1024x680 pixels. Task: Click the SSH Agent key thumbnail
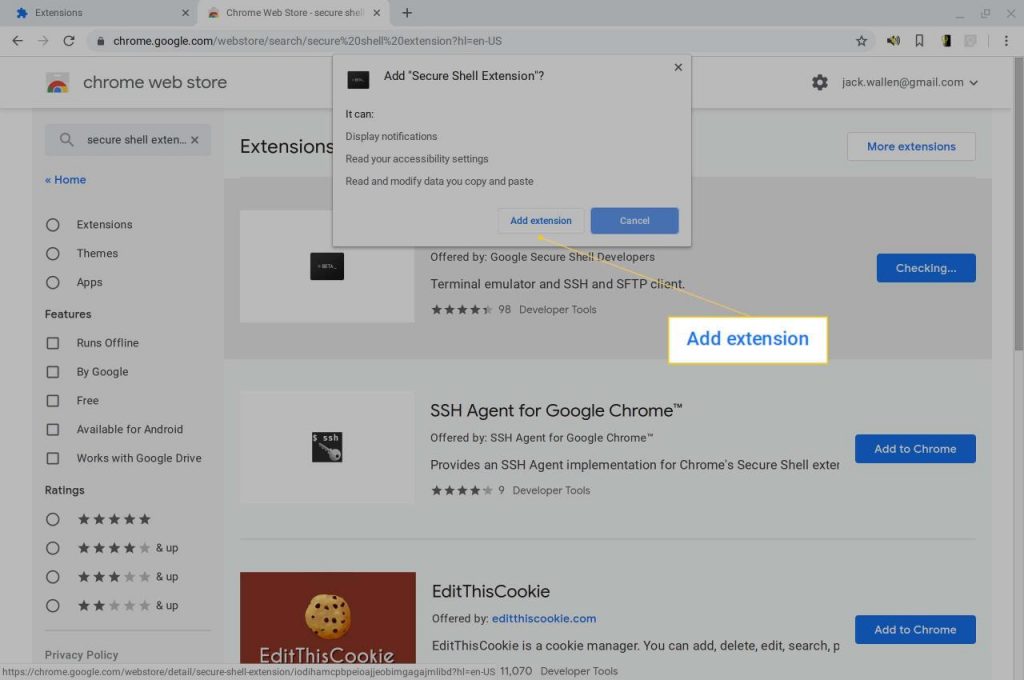[327, 447]
